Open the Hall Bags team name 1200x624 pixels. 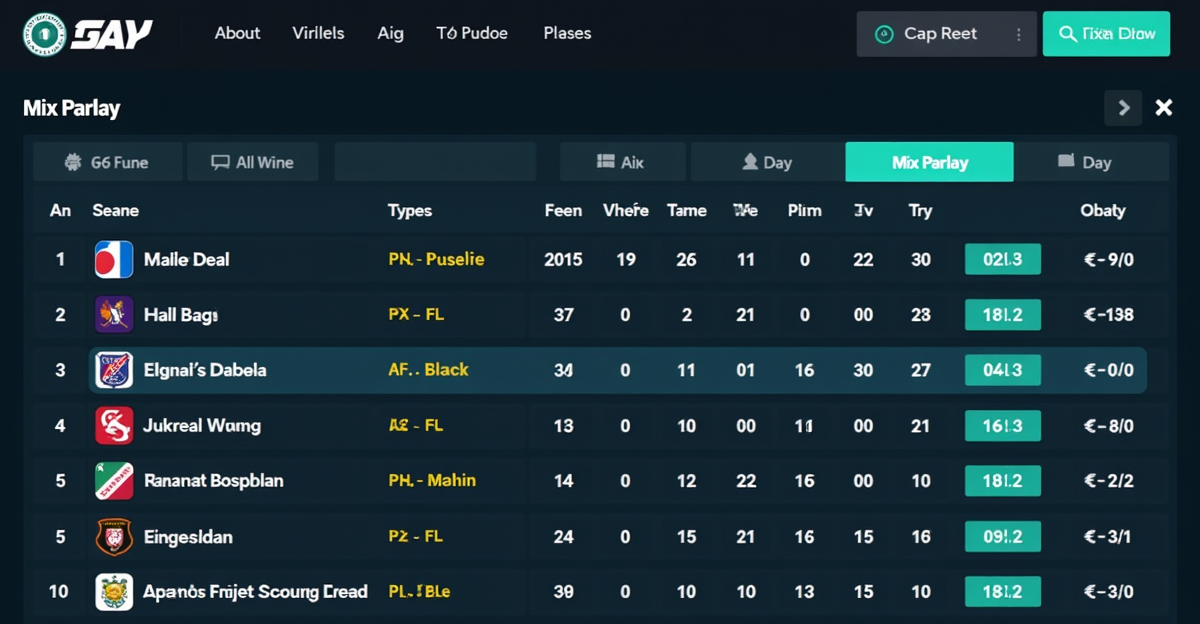(181, 315)
